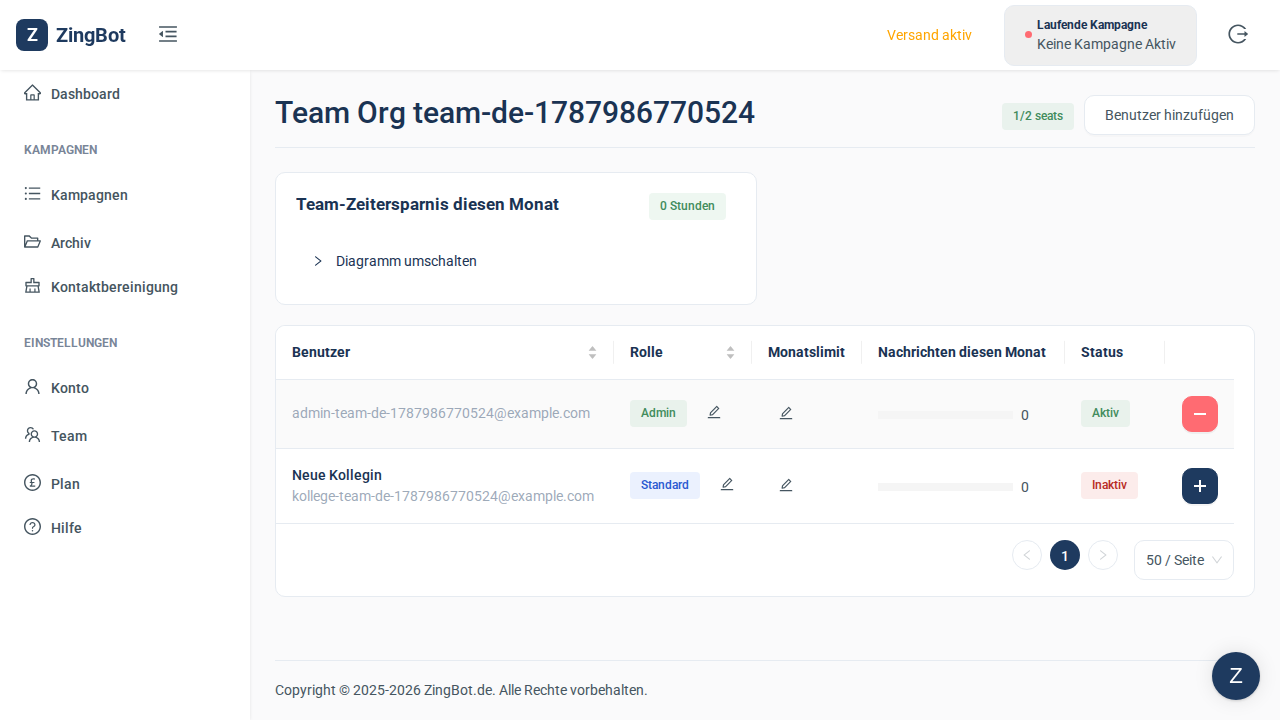
Task: Go to the next page arrow
Action: (x=1102, y=555)
